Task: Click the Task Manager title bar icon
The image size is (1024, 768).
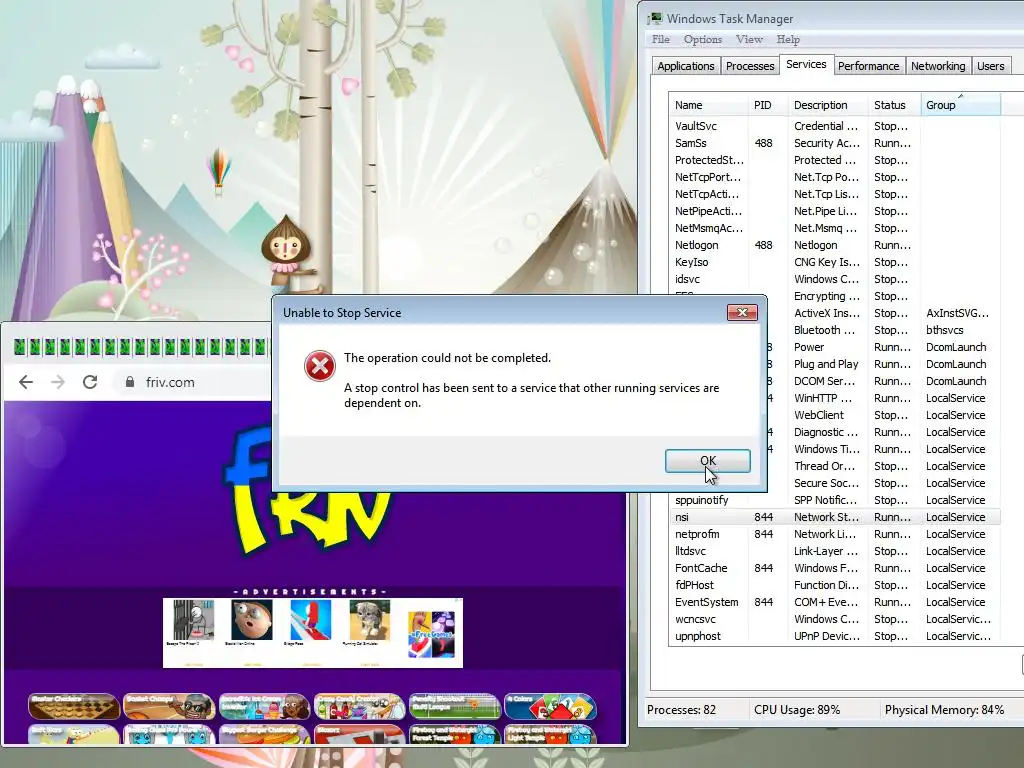Action: [654, 18]
